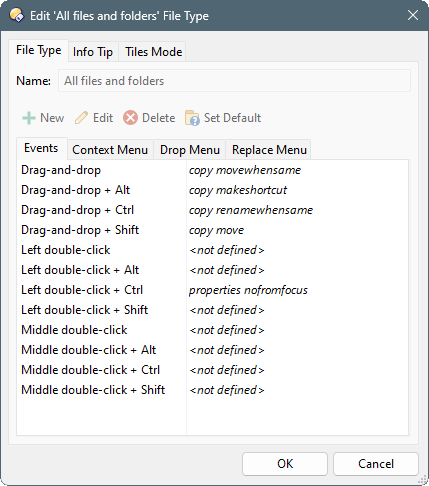Click the pencil Edit icon
The height and width of the screenshot is (486, 429).
click(x=81, y=118)
